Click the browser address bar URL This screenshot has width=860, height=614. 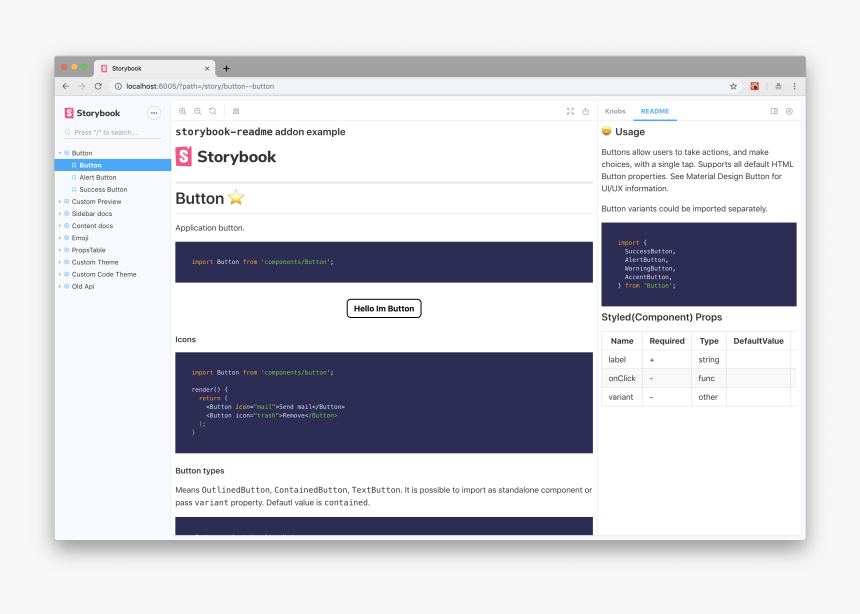click(200, 86)
